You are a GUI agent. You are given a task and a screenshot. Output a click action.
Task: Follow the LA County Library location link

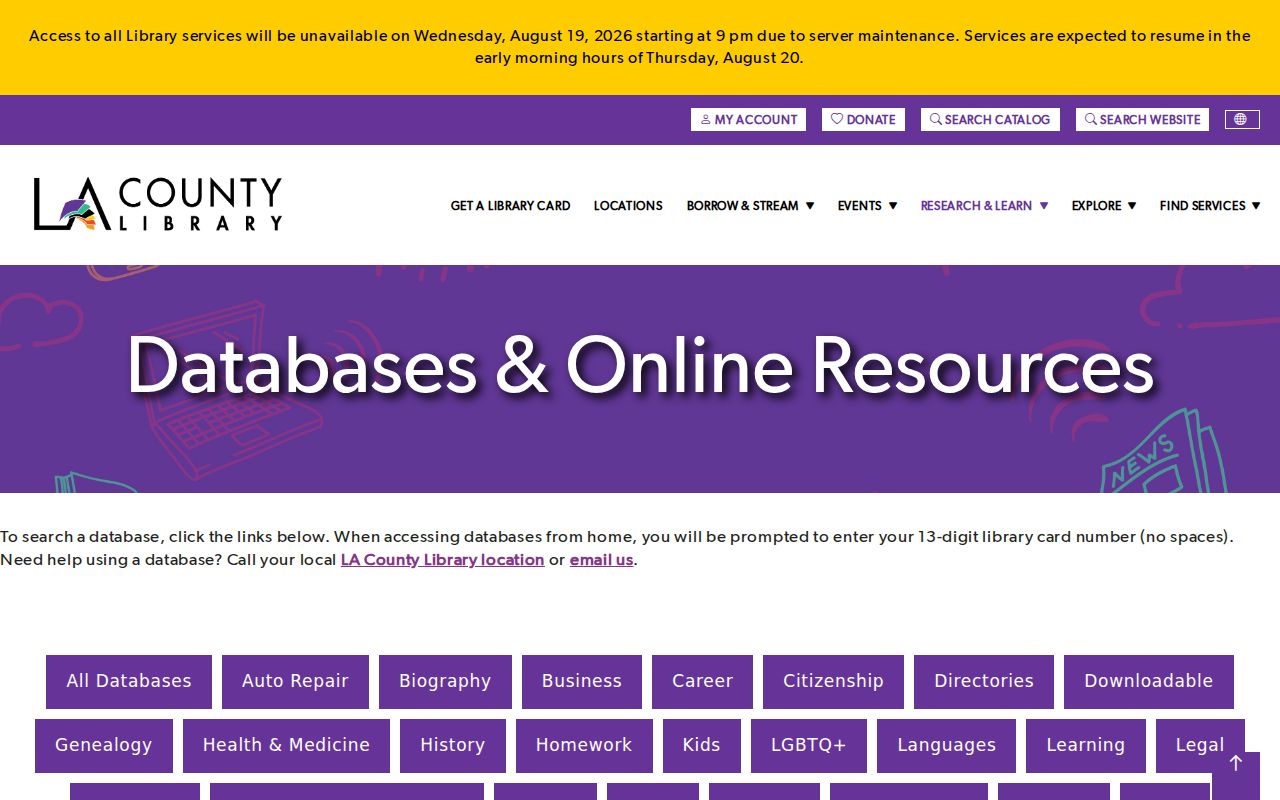pyautogui.click(x=442, y=560)
